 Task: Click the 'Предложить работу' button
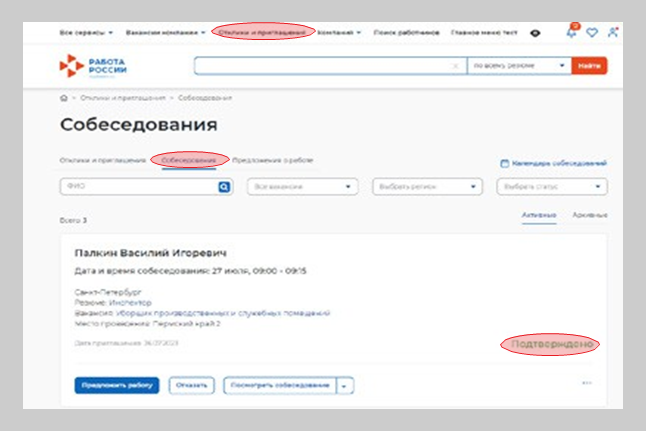tap(117, 385)
